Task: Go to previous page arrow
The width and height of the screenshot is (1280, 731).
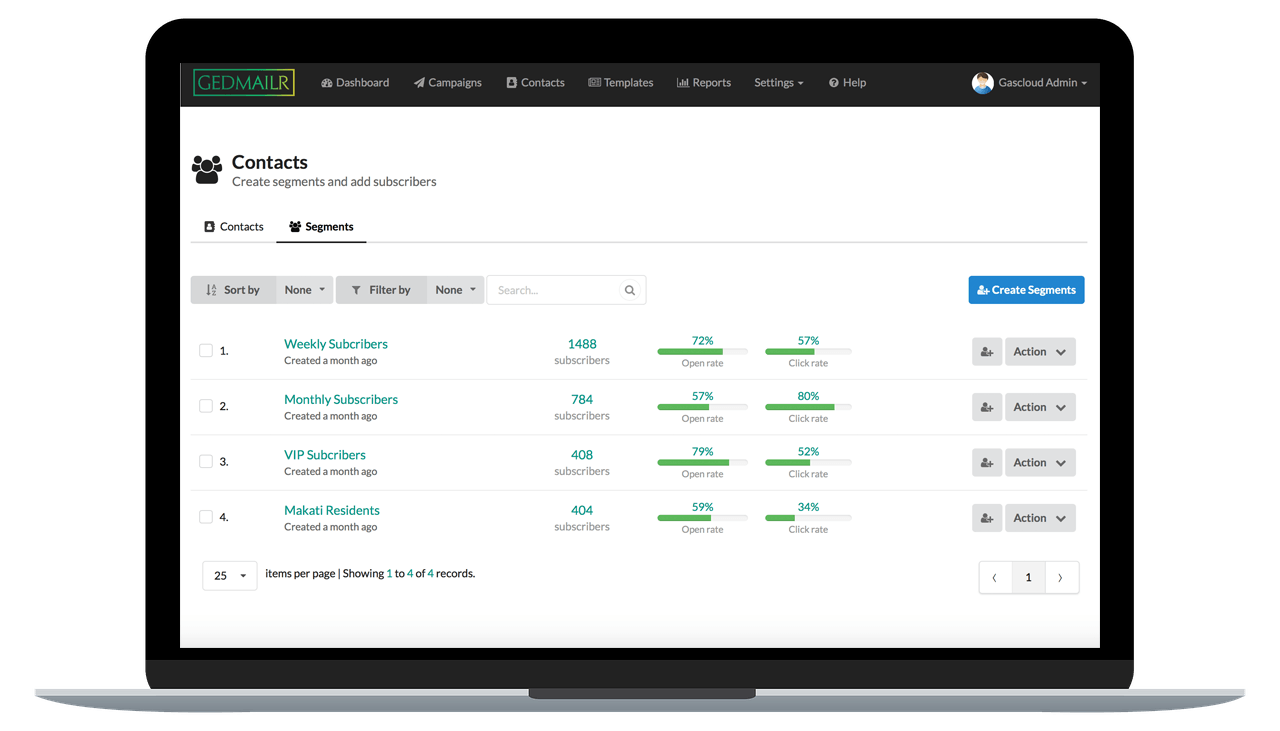Action: (995, 577)
